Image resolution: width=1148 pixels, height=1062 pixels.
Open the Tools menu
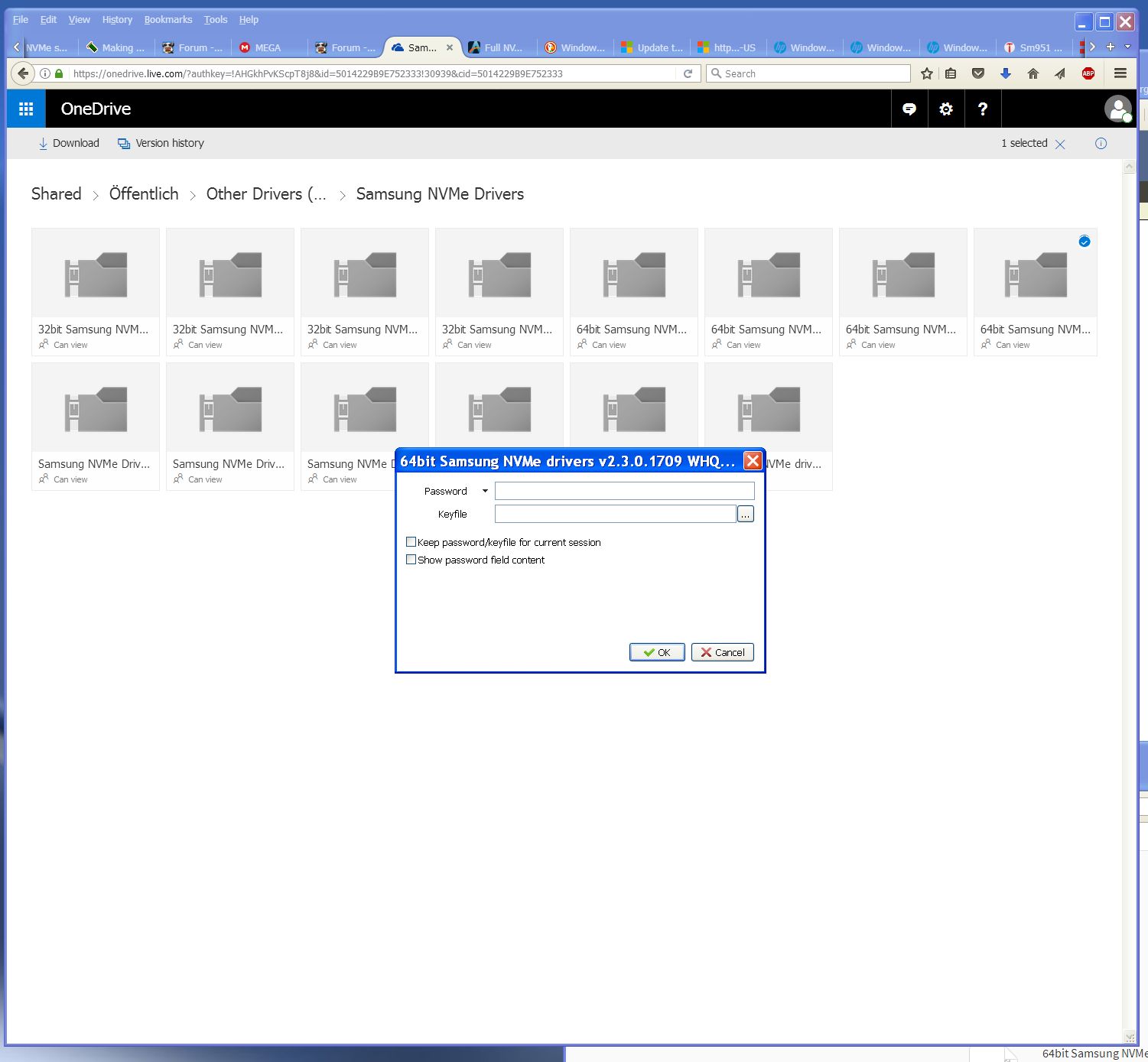tap(216, 20)
